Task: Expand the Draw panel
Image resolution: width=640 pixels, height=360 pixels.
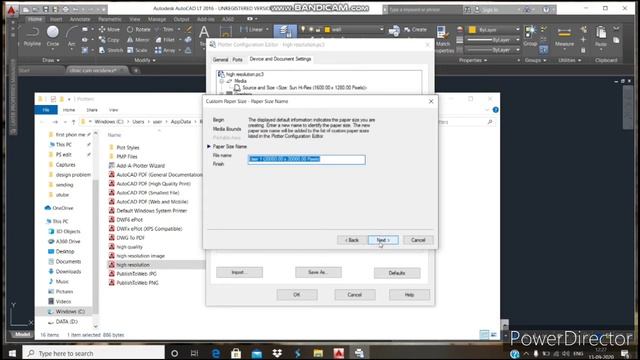Action: coord(51,60)
